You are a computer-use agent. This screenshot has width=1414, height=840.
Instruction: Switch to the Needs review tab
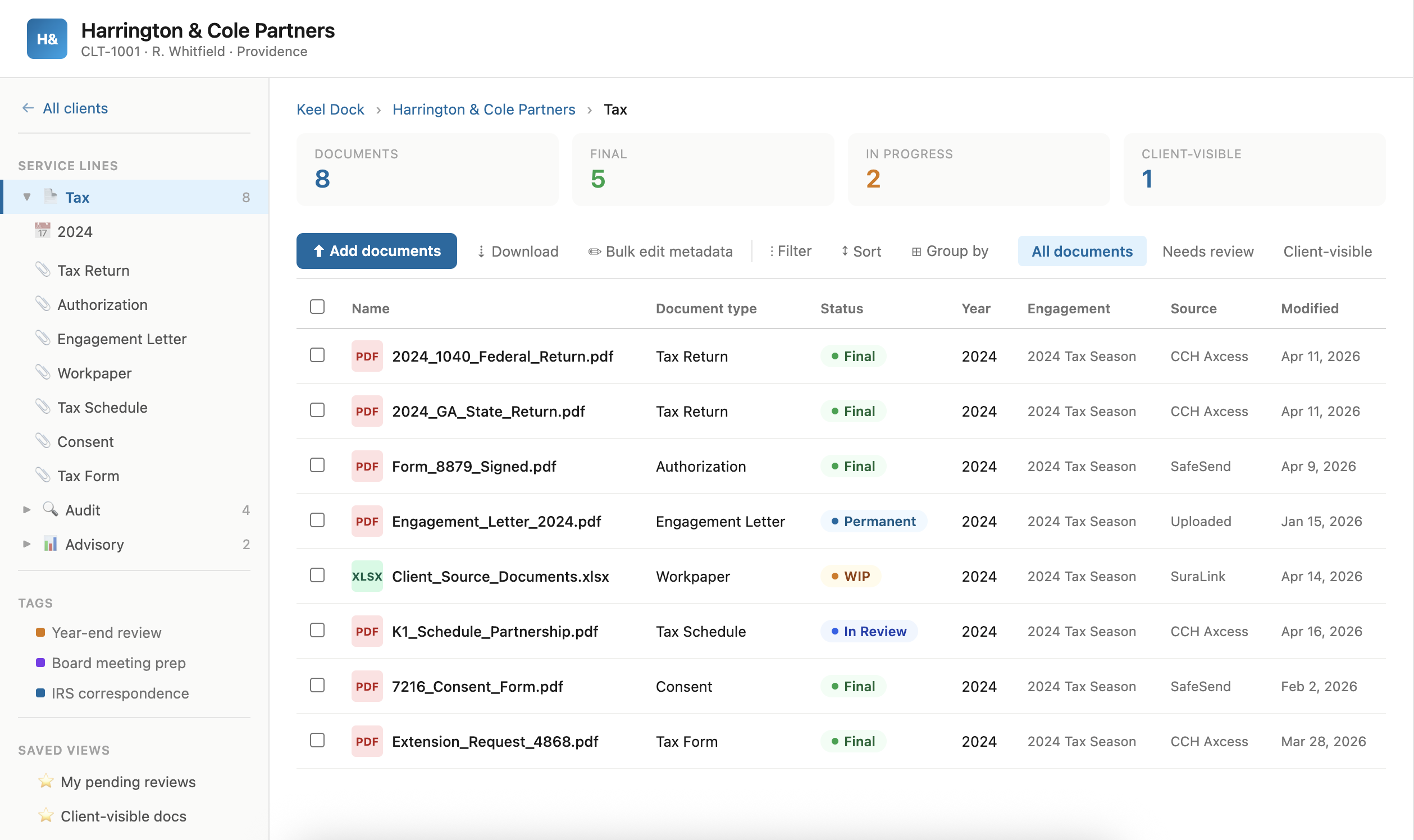point(1208,251)
